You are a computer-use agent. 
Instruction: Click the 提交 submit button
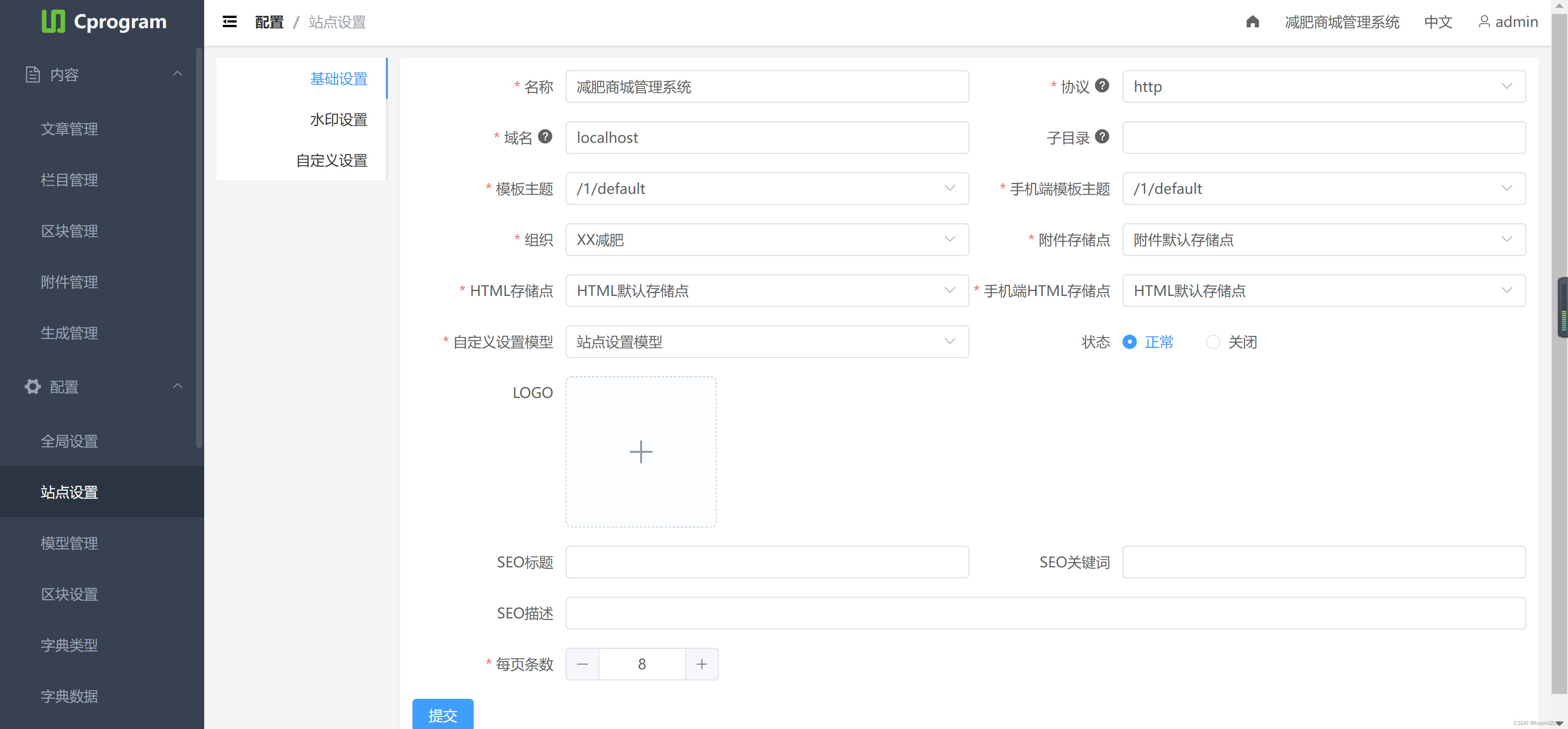click(x=443, y=714)
